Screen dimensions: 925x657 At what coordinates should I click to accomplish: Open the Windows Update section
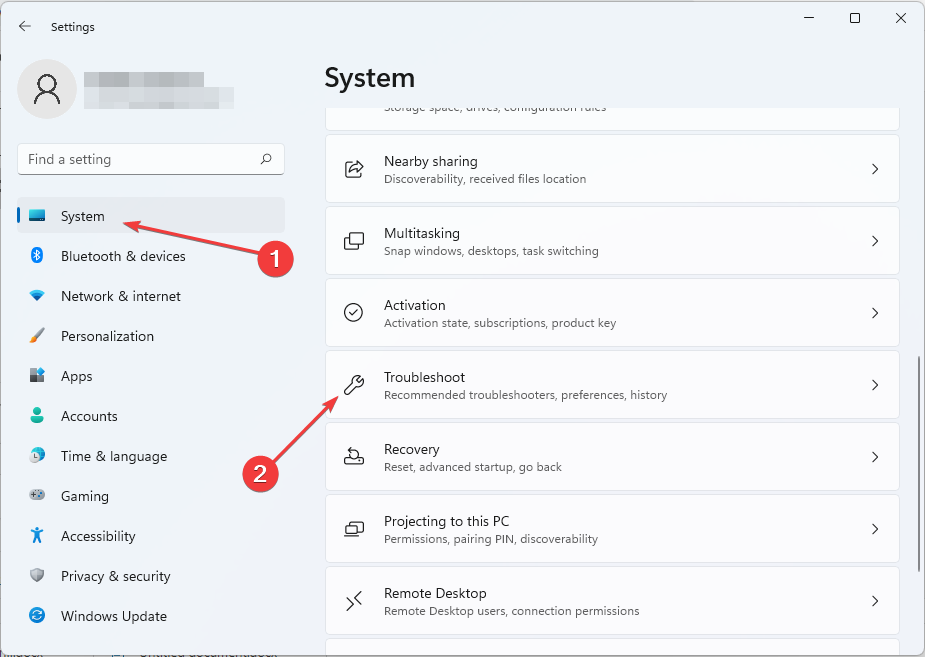tap(113, 616)
